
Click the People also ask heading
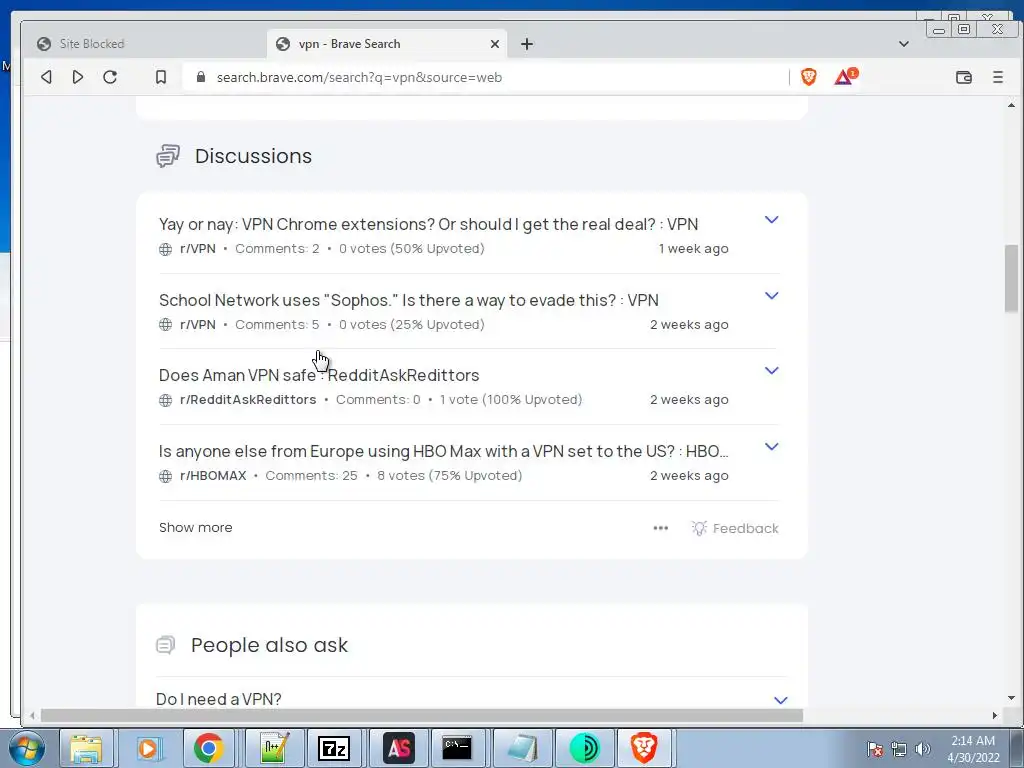click(269, 645)
